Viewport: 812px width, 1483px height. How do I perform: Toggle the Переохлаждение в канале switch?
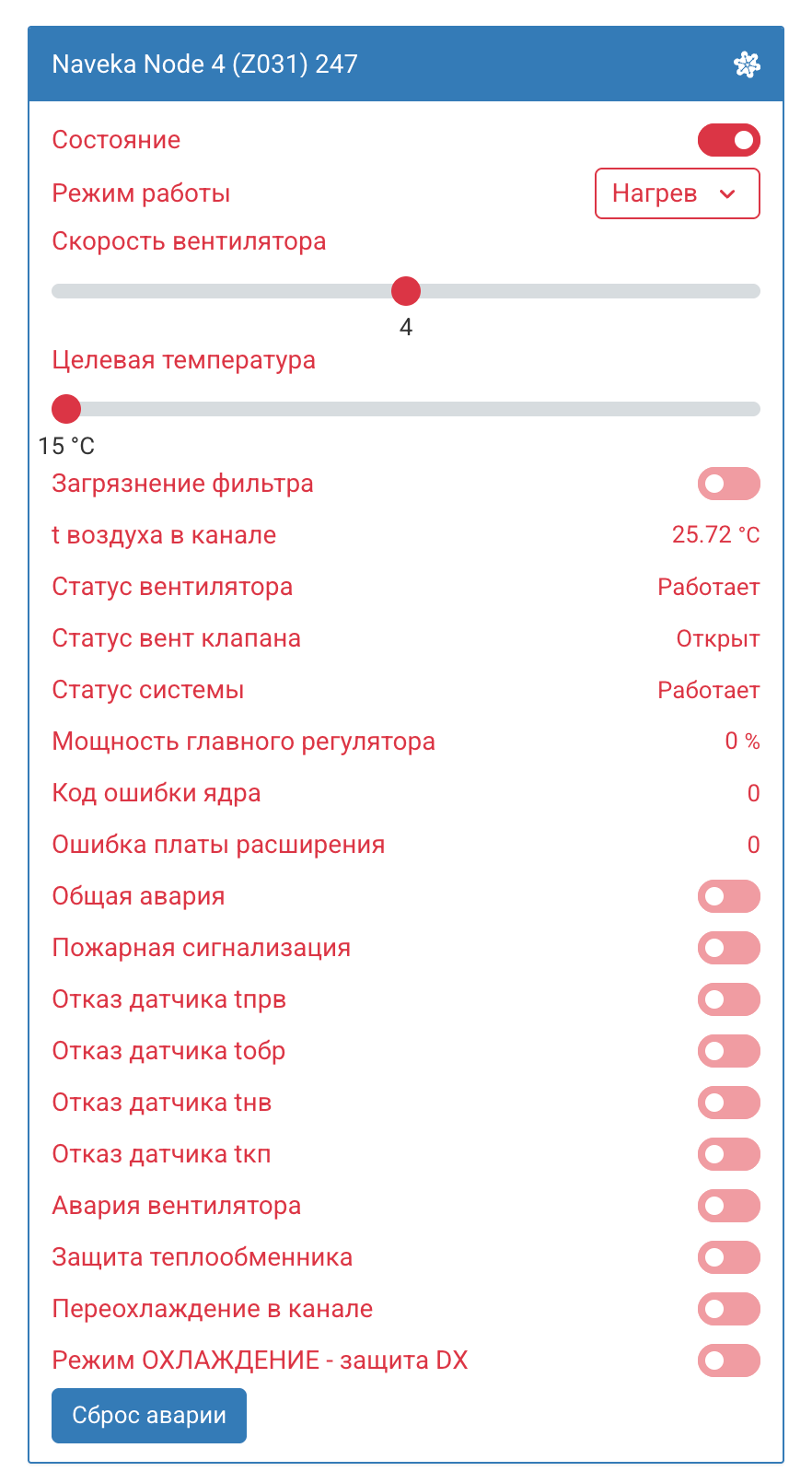coord(729,1309)
